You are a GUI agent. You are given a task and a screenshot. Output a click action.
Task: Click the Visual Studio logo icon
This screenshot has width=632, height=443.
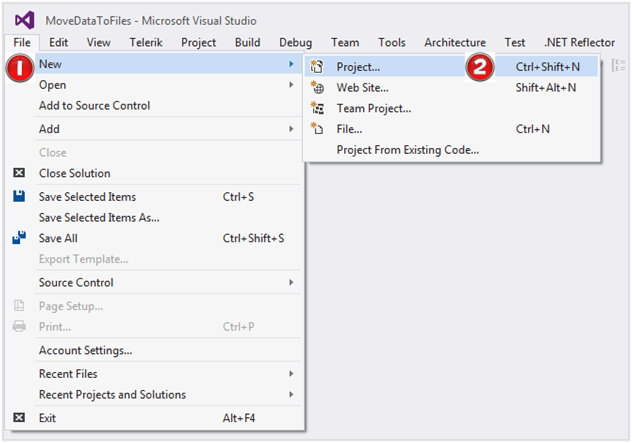point(25,20)
